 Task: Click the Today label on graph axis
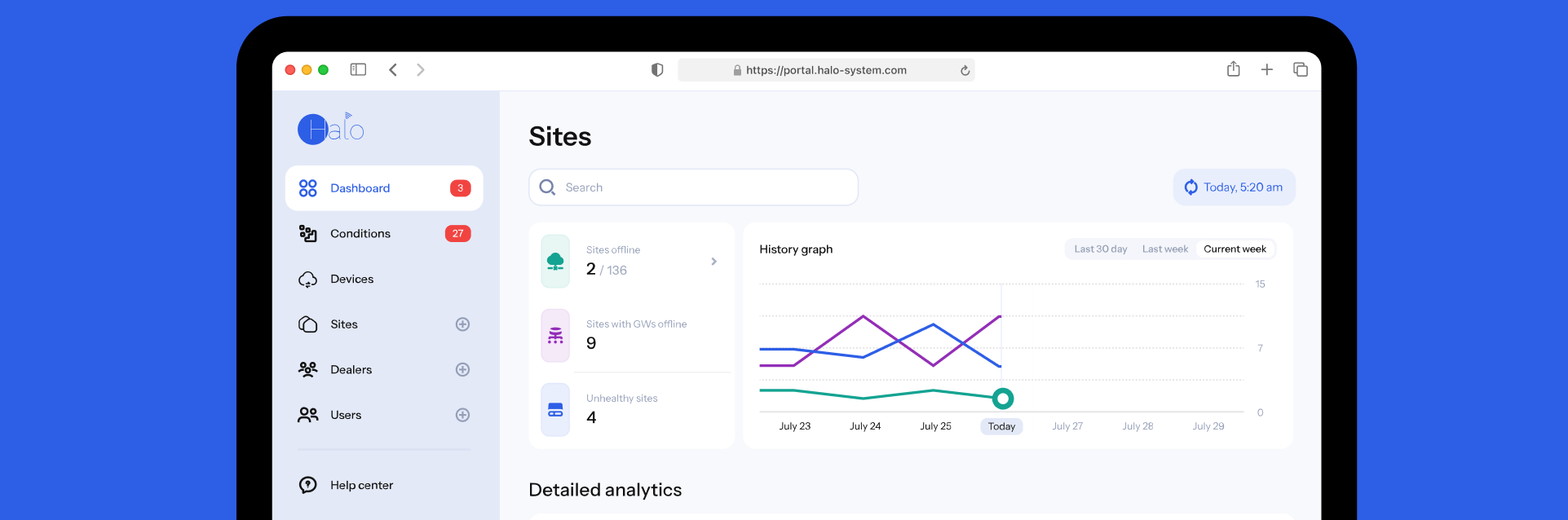click(x=1001, y=426)
